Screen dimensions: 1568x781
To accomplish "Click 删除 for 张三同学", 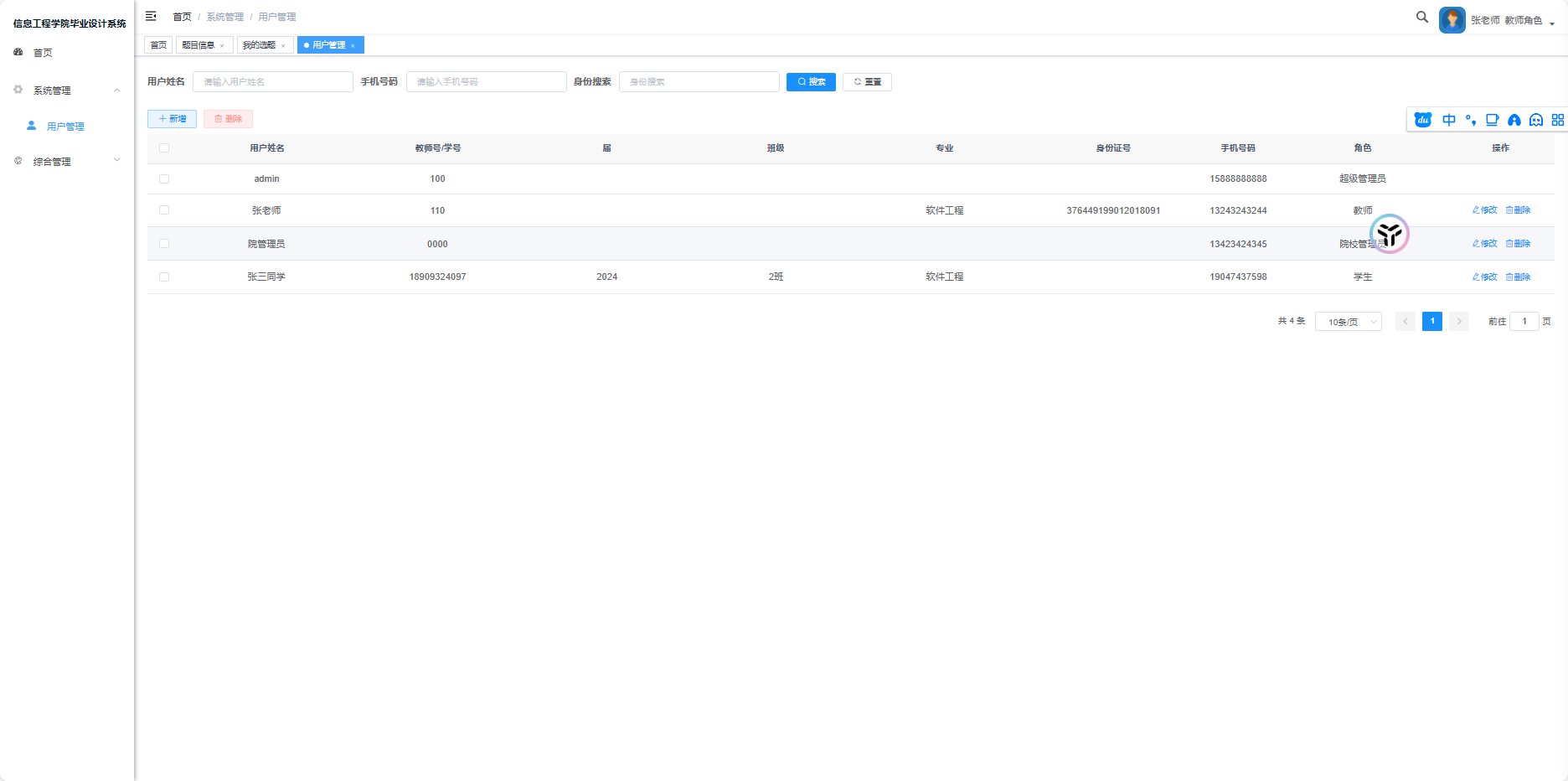I will (x=1518, y=277).
